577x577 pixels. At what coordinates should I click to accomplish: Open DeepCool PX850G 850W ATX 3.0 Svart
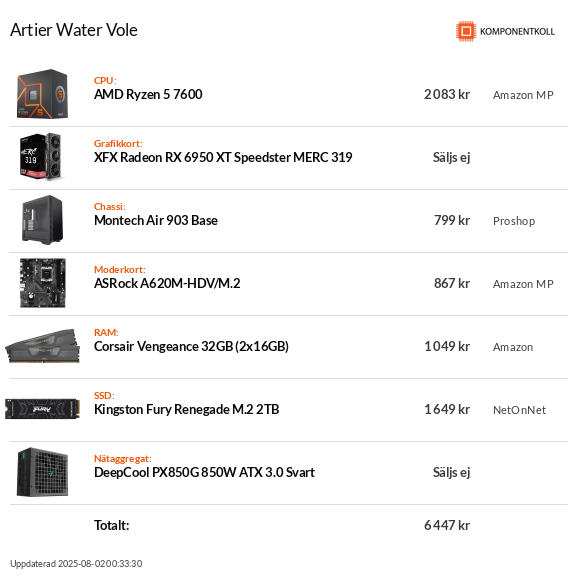tap(204, 472)
